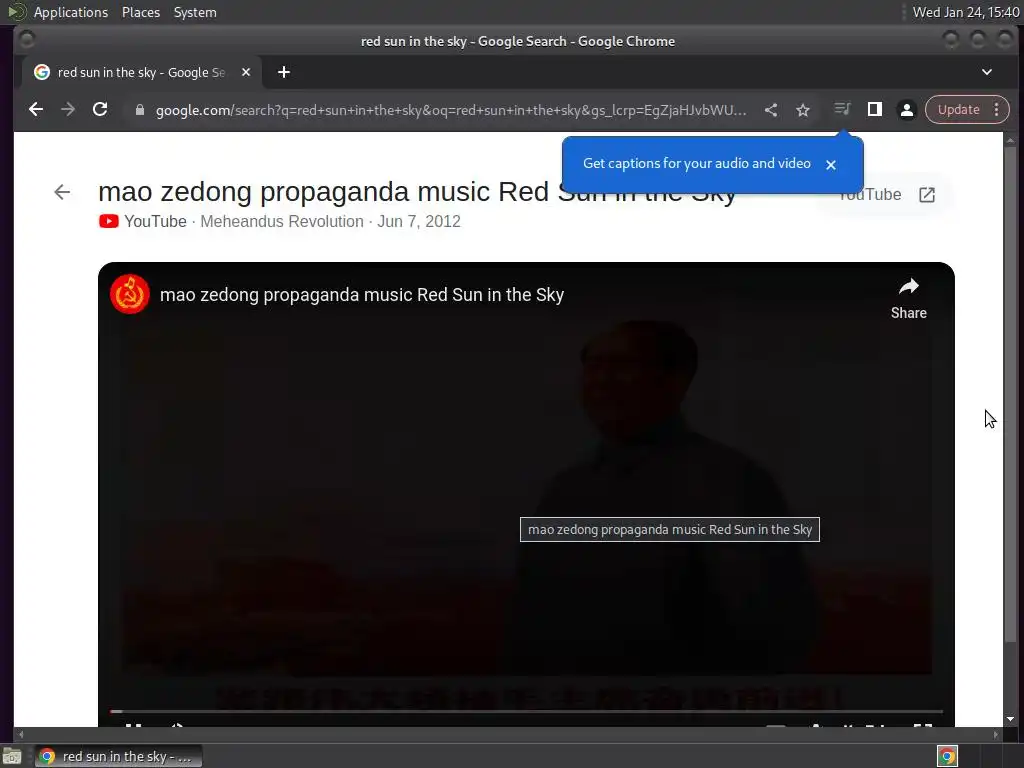Image resolution: width=1024 pixels, height=768 pixels.
Task: Click the Update button
Action: [x=959, y=110]
